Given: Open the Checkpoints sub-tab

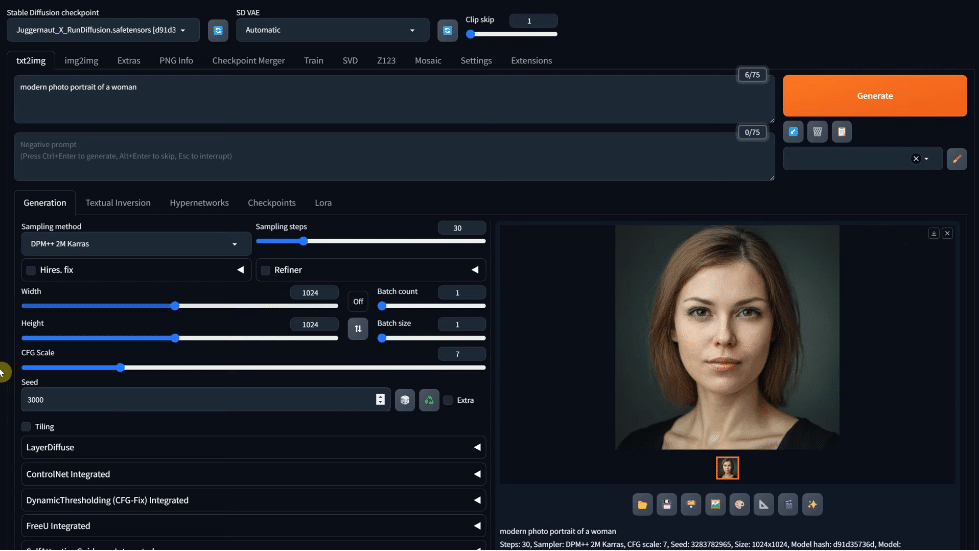Looking at the screenshot, I should [272, 203].
